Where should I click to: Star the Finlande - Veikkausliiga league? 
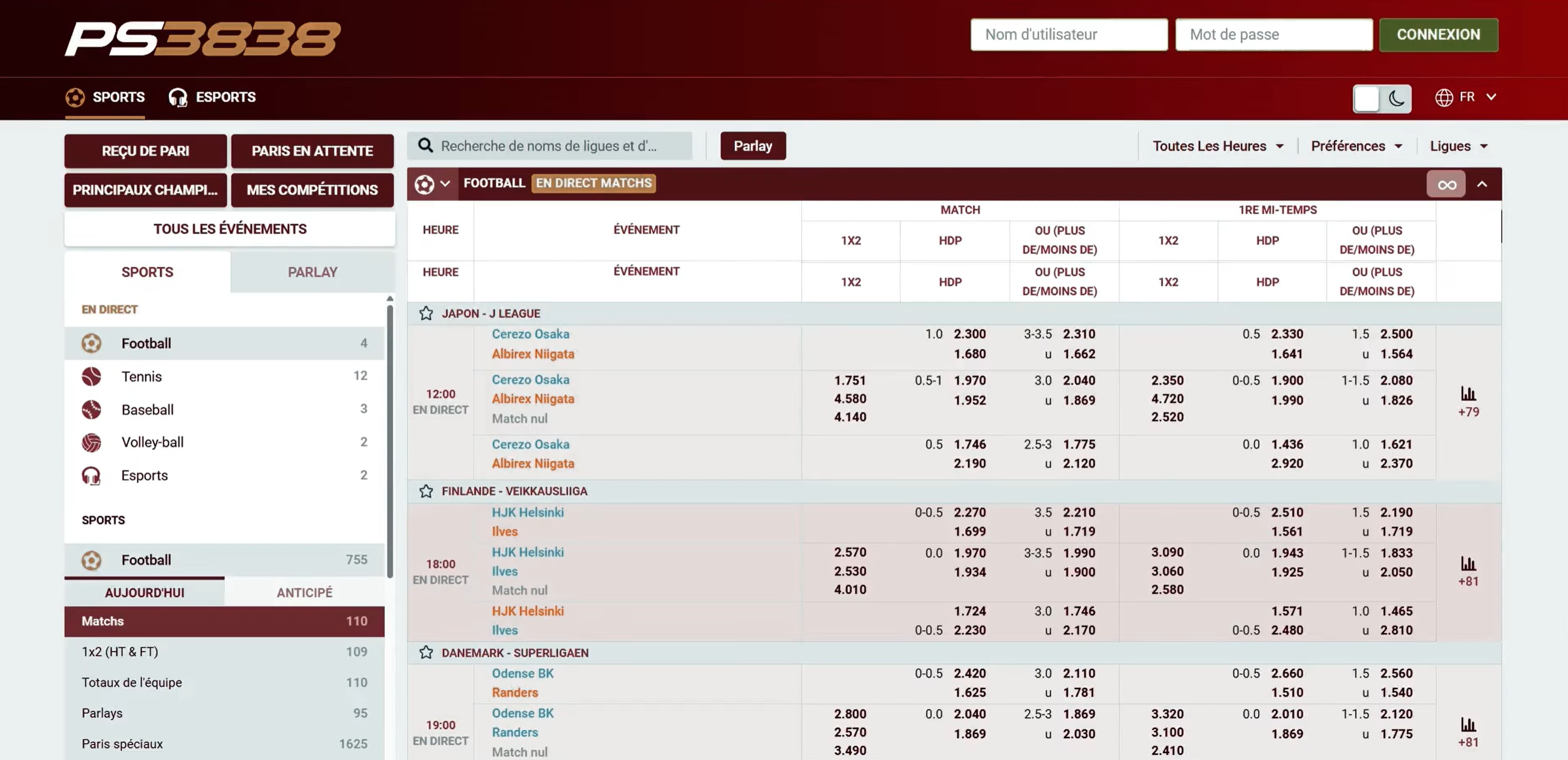pyautogui.click(x=425, y=491)
